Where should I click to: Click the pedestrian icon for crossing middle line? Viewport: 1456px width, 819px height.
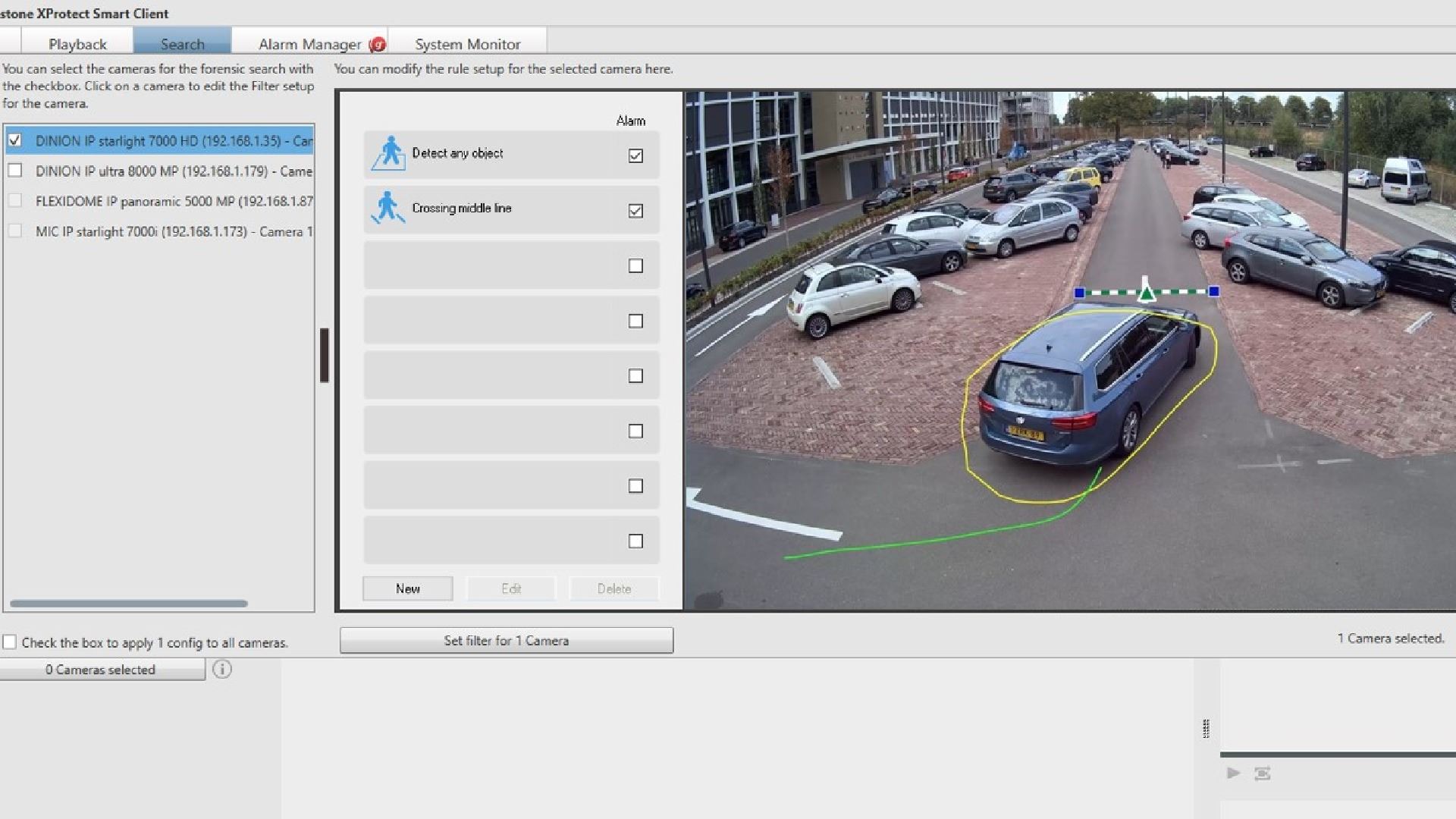[x=388, y=208]
